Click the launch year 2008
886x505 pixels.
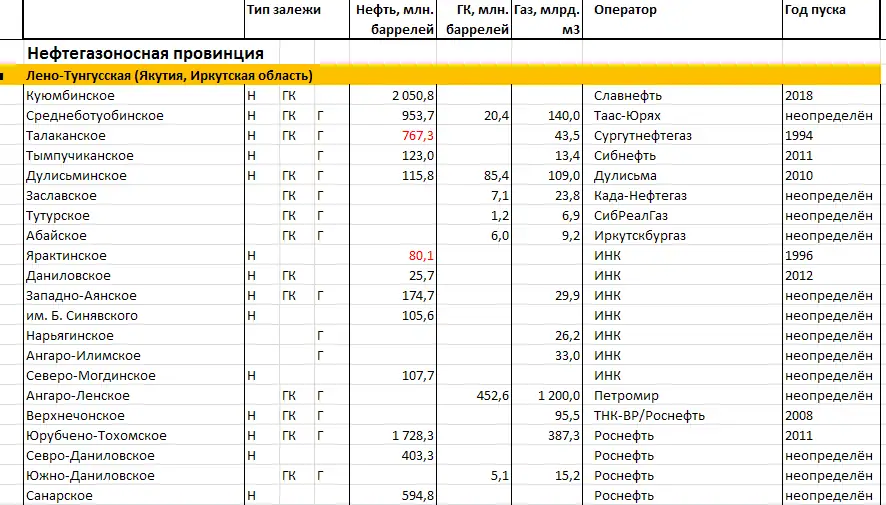pos(798,416)
